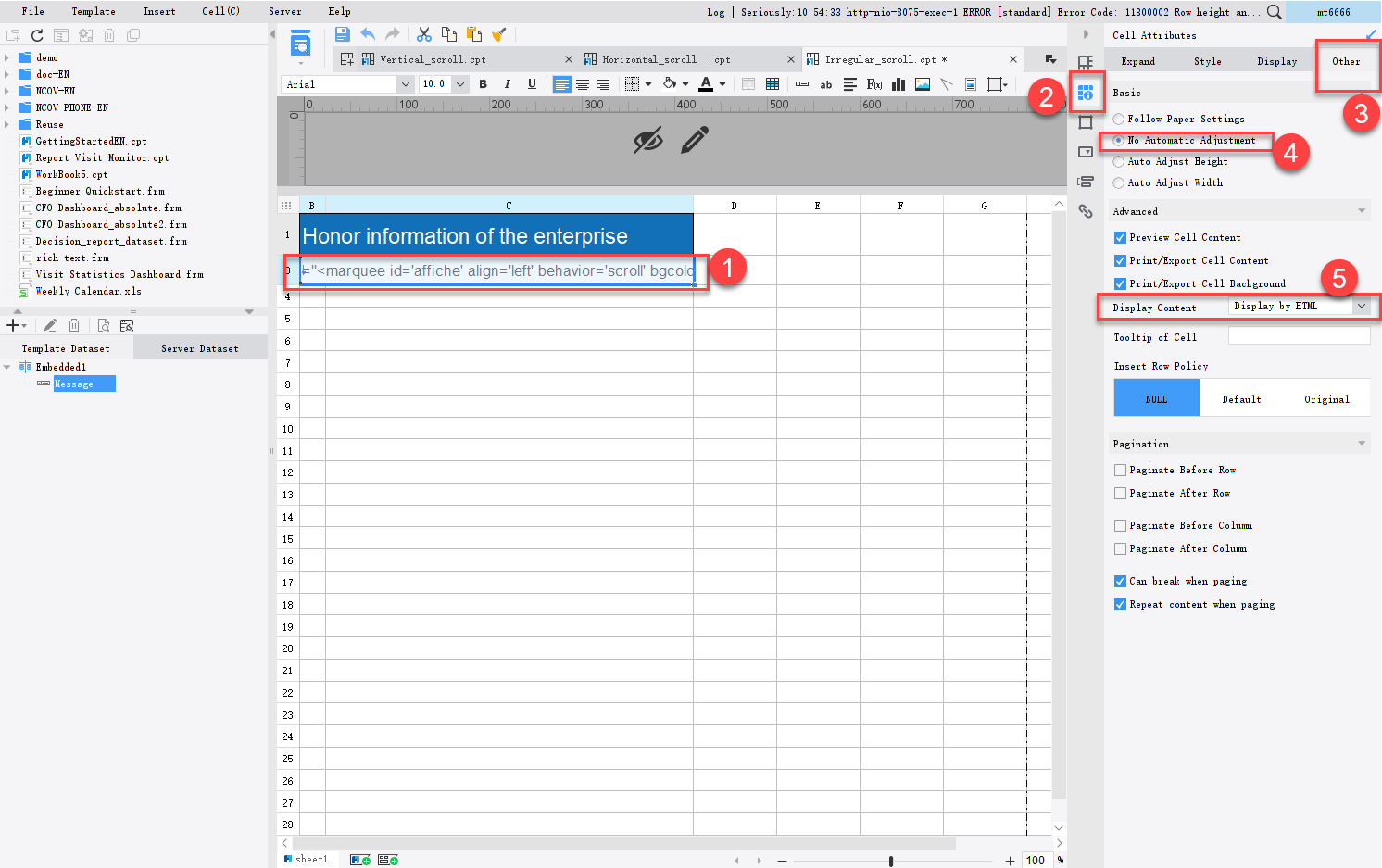
Task: Open the Server menu
Action: (x=285, y=11)
